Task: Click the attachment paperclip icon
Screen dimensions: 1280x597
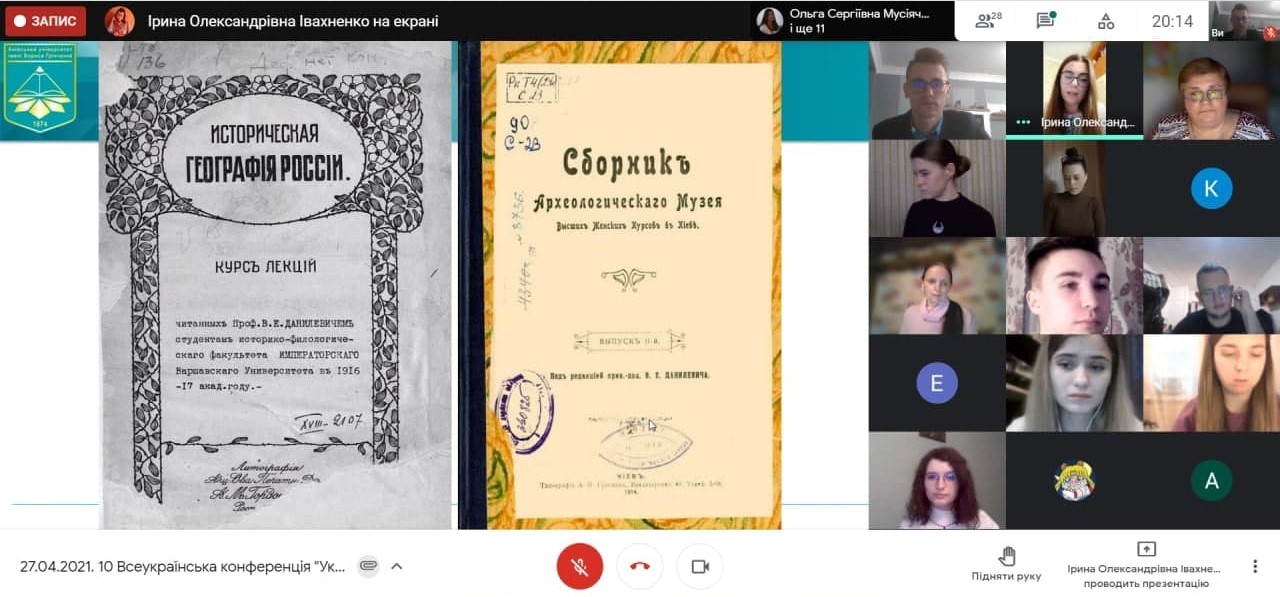Action: [x=369, y=566]
